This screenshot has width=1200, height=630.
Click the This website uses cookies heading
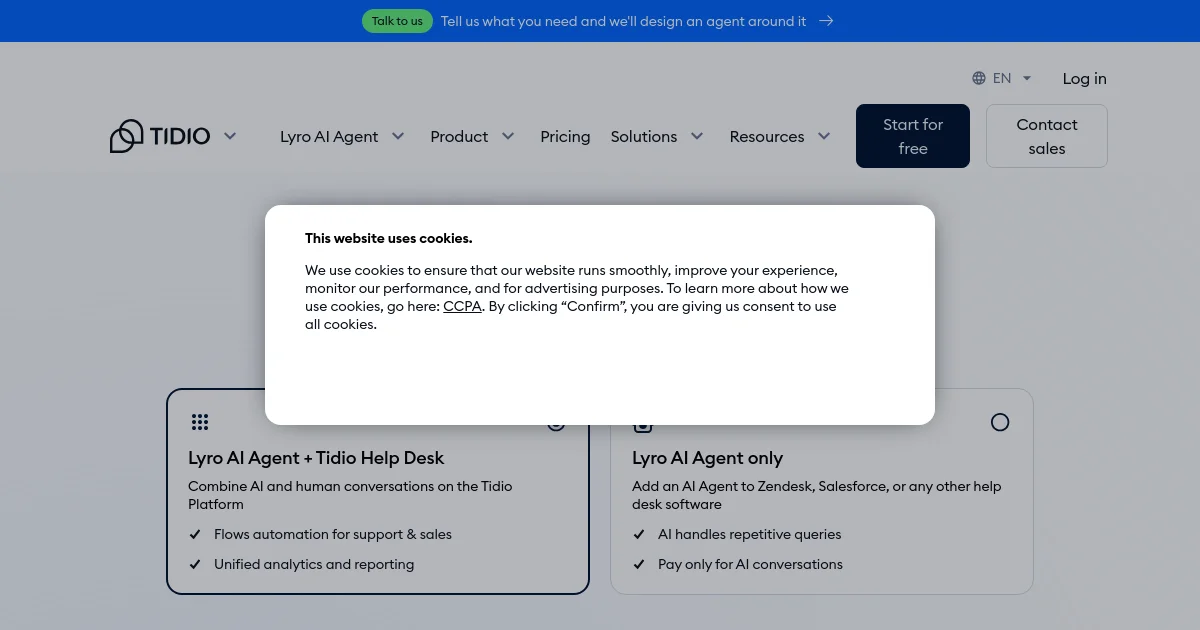(x=389, y=238)
